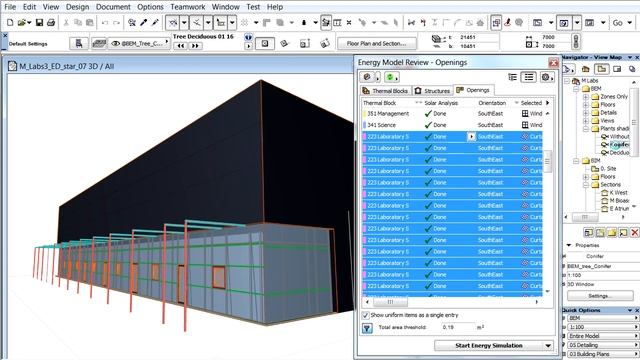Select the 351 Management row
The height and width of the screenshot is (360, 640).
pos(452,113)
